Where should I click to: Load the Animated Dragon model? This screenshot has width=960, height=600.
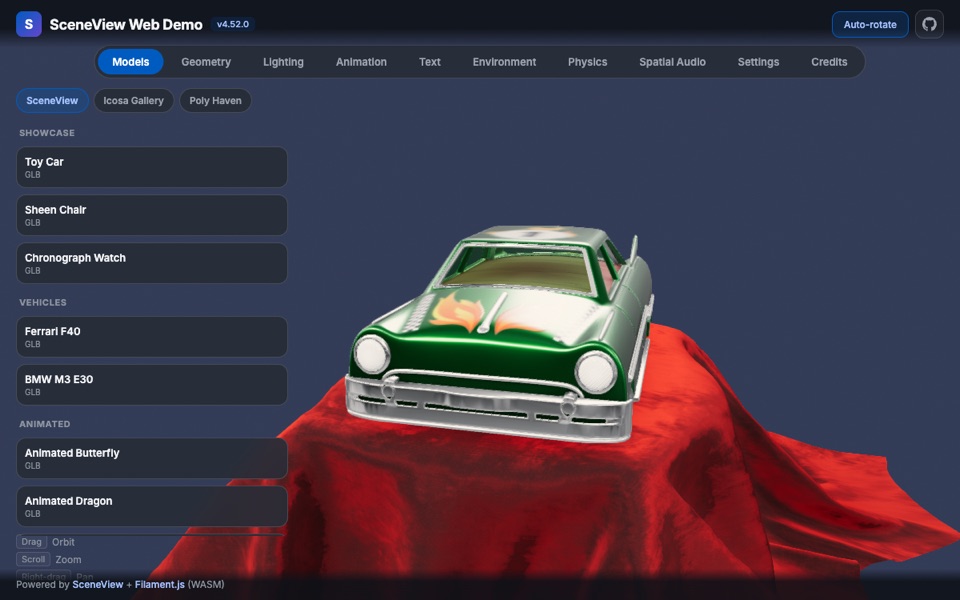click(152, 506)
